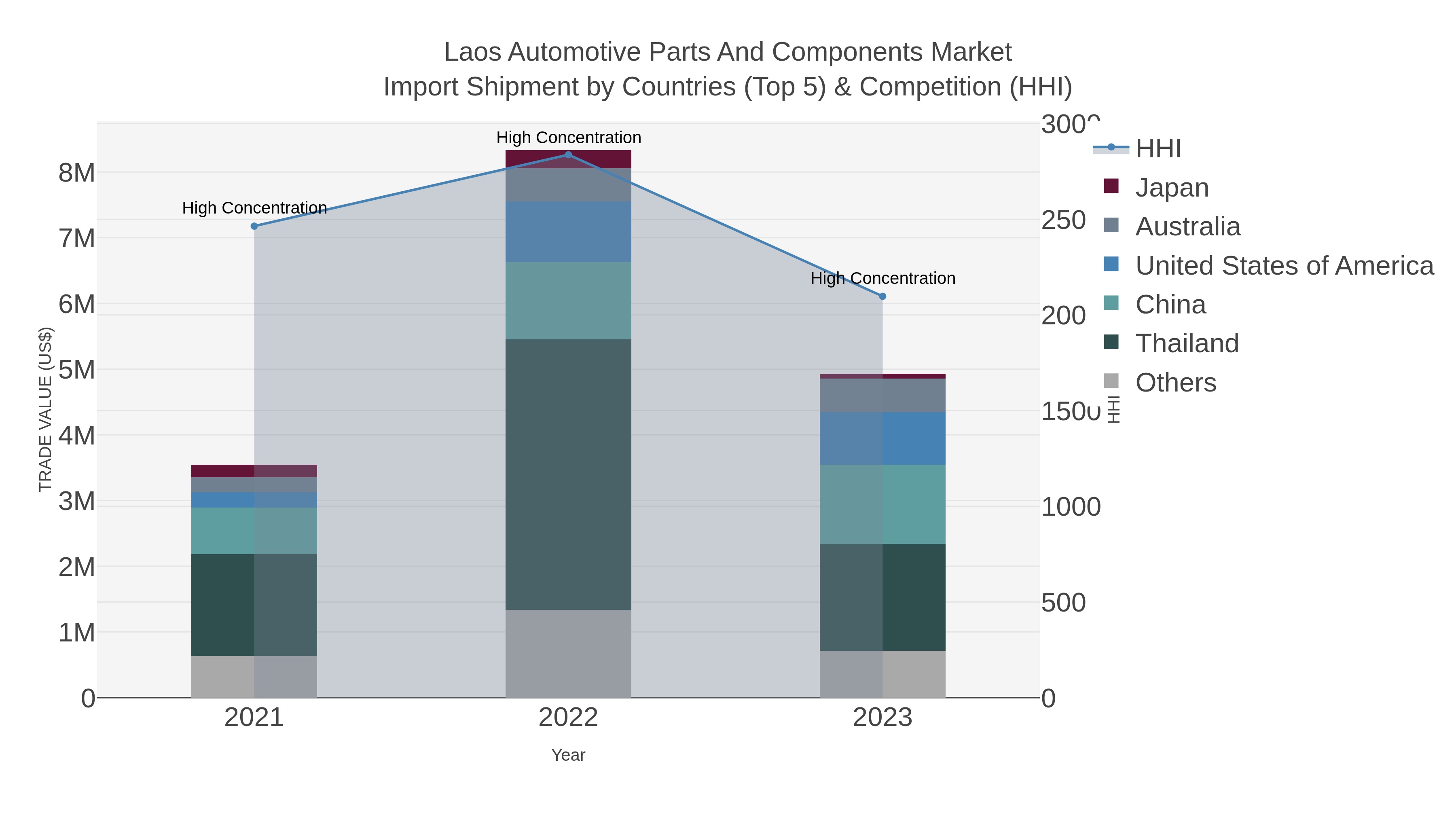Viewport: 1456px width, 819px height.
Task: Click the 2021 HHI data point marker
Action: click(x=254, y=226)
